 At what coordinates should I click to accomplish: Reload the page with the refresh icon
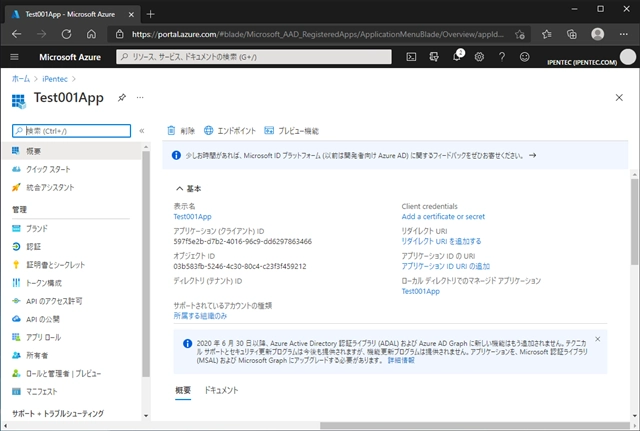coord(67,34)
